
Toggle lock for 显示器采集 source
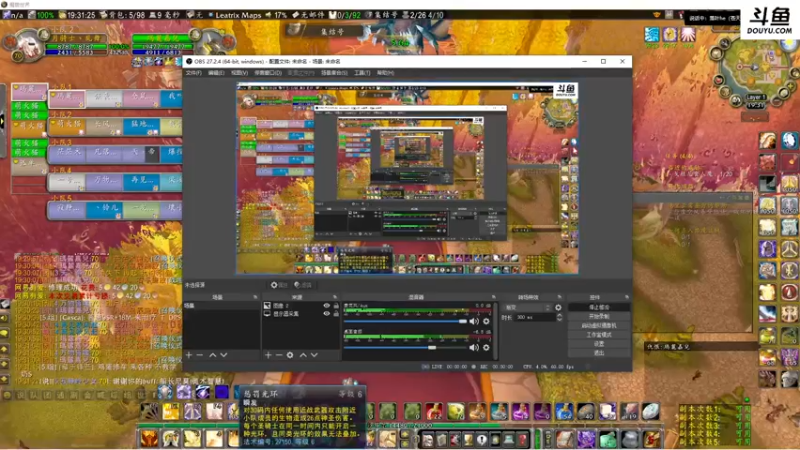coord(336,313)
